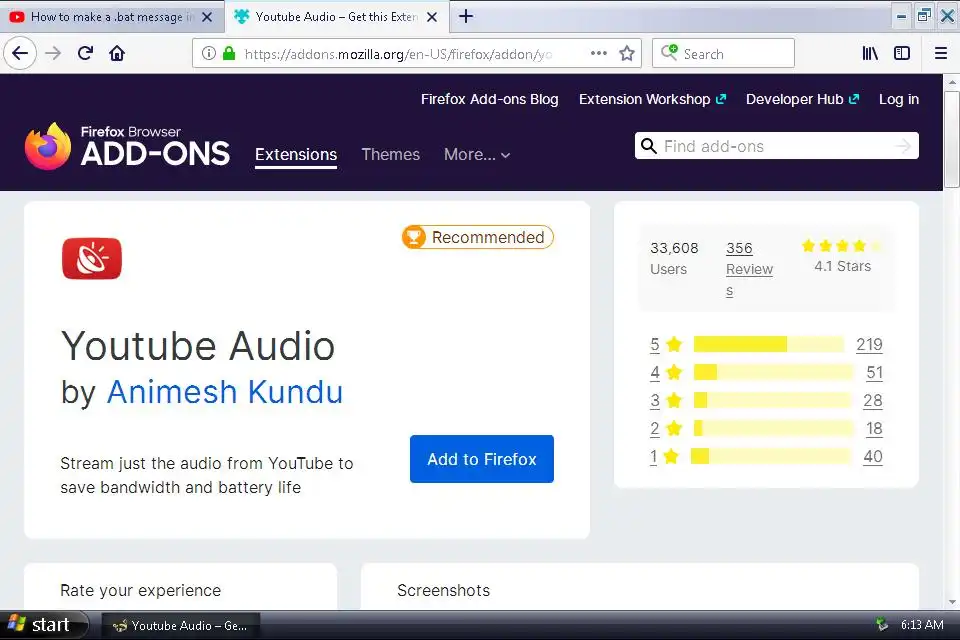Click the Screenshots heading
The height and width of the screenshot is (640, 960).
[443, 590]
